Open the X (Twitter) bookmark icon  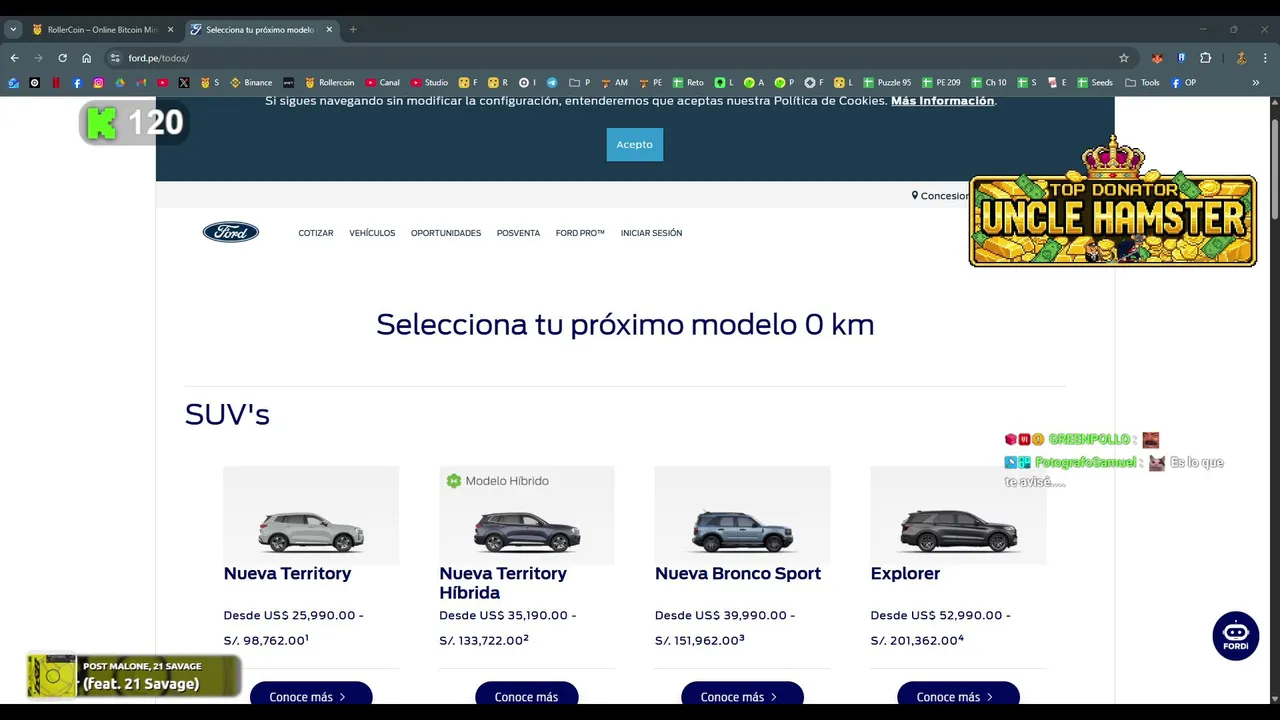tap(184, 83)
